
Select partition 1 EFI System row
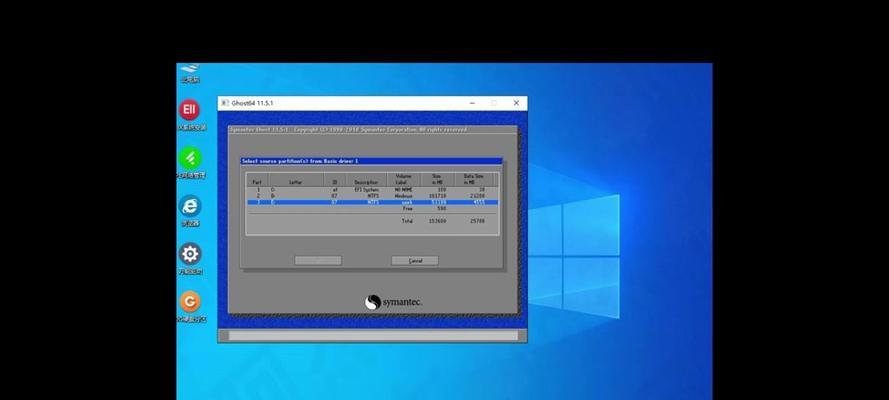(x=372, y=190)
